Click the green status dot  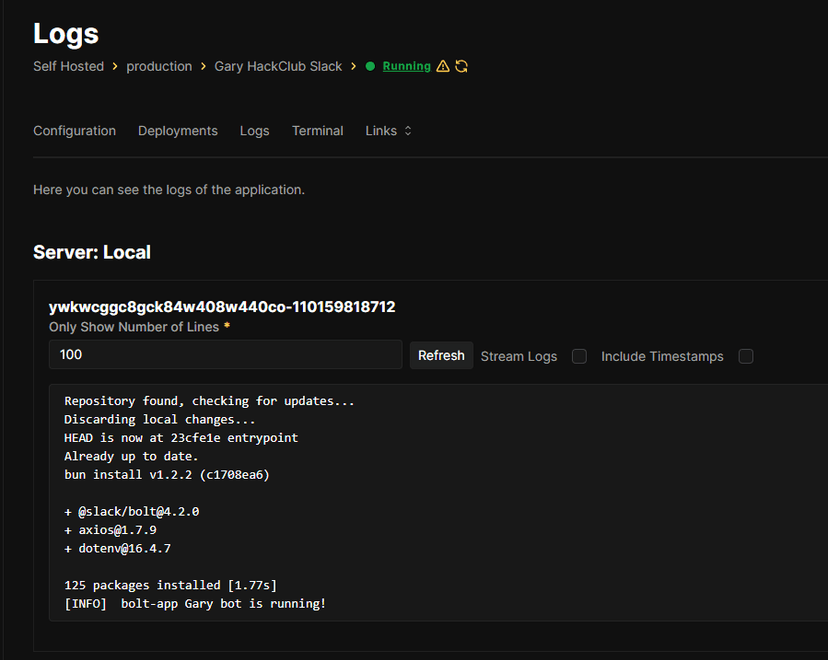[x=370, y=67]
